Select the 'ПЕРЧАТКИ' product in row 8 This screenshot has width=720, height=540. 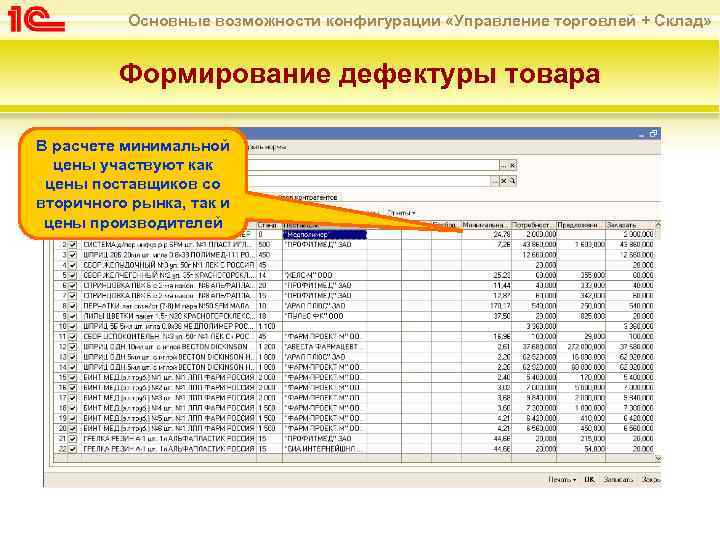click(168, 306)
